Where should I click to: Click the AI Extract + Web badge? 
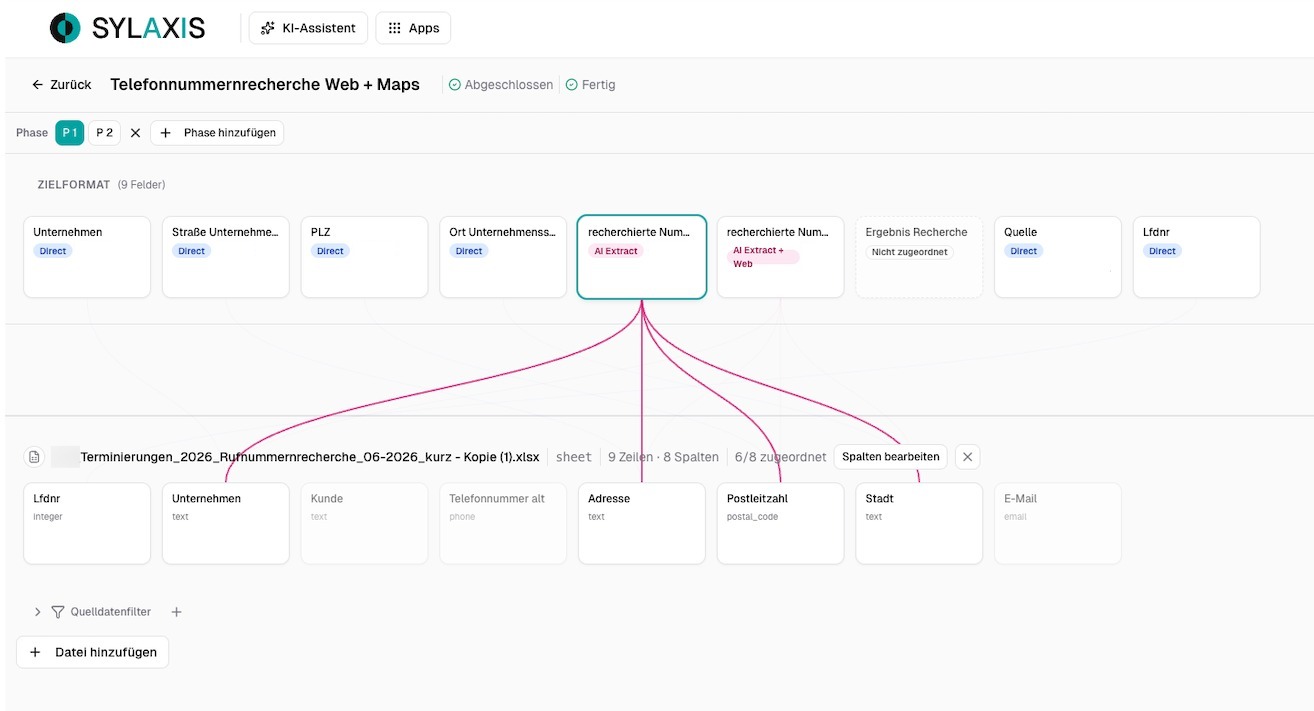[x=763, y=257]
